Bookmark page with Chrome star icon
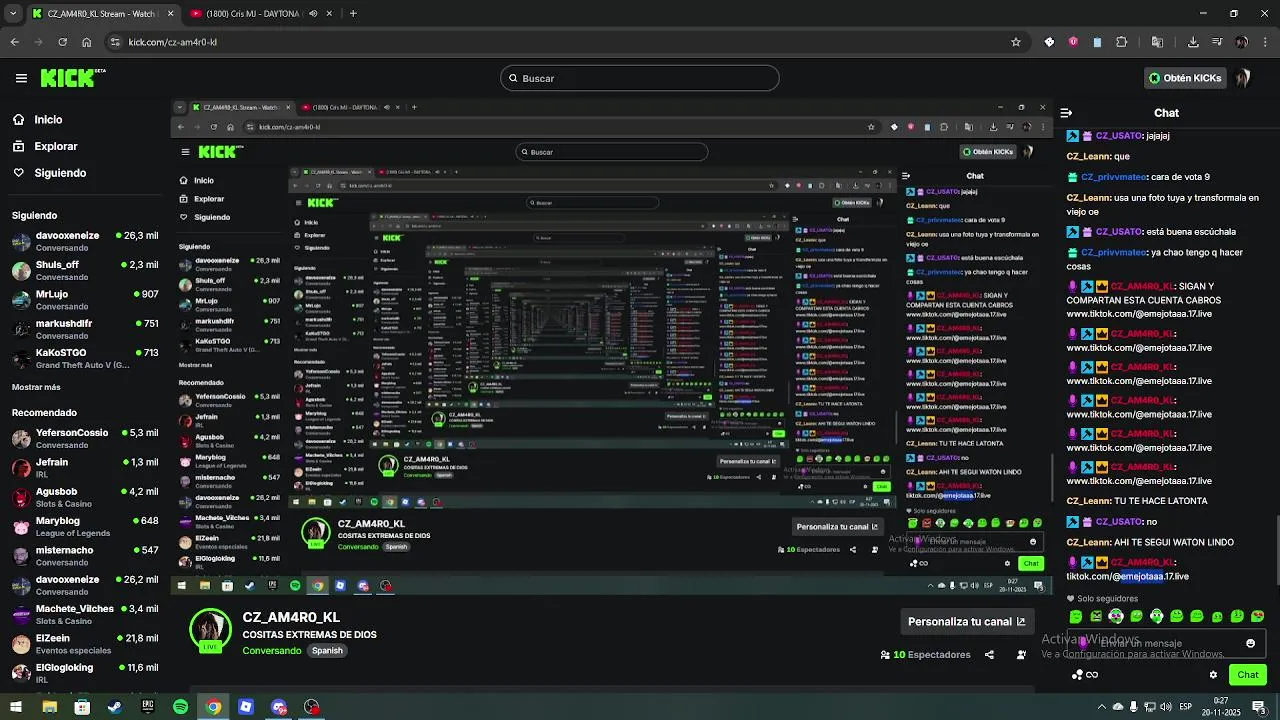The height and width of the screenshot is (720, 1280). [1016, 42]
